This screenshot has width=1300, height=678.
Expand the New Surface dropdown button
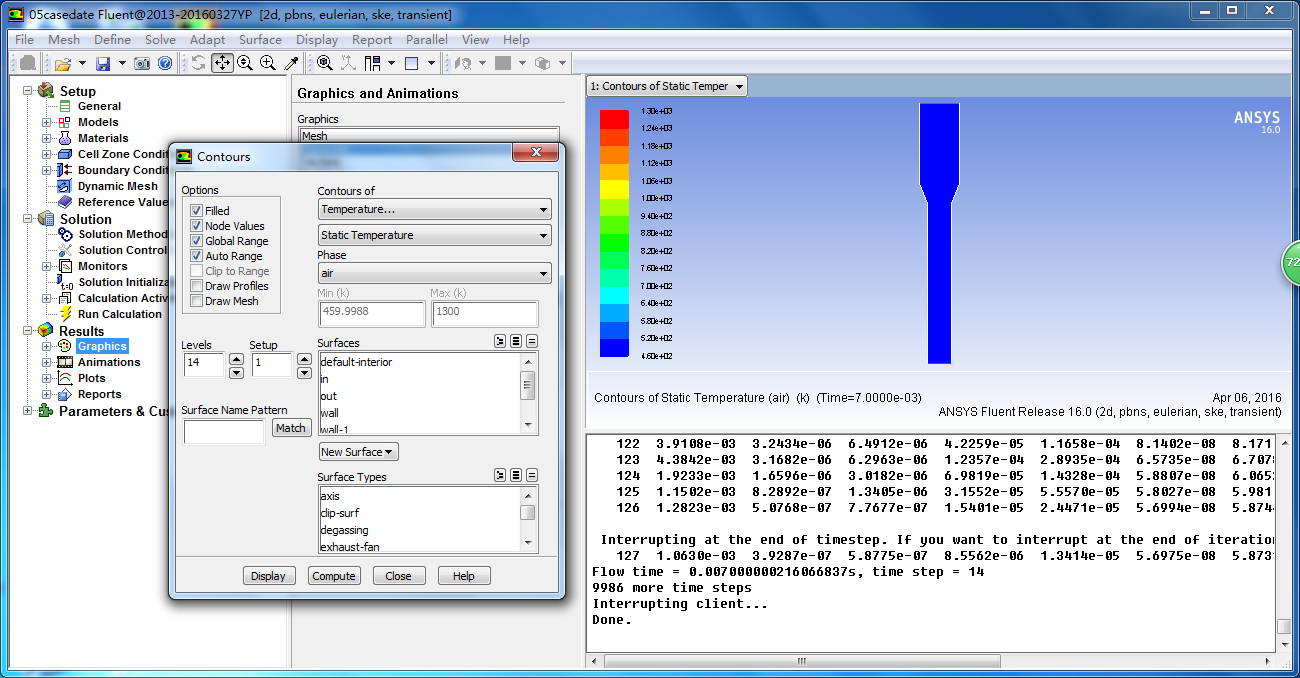coord(358,452)
